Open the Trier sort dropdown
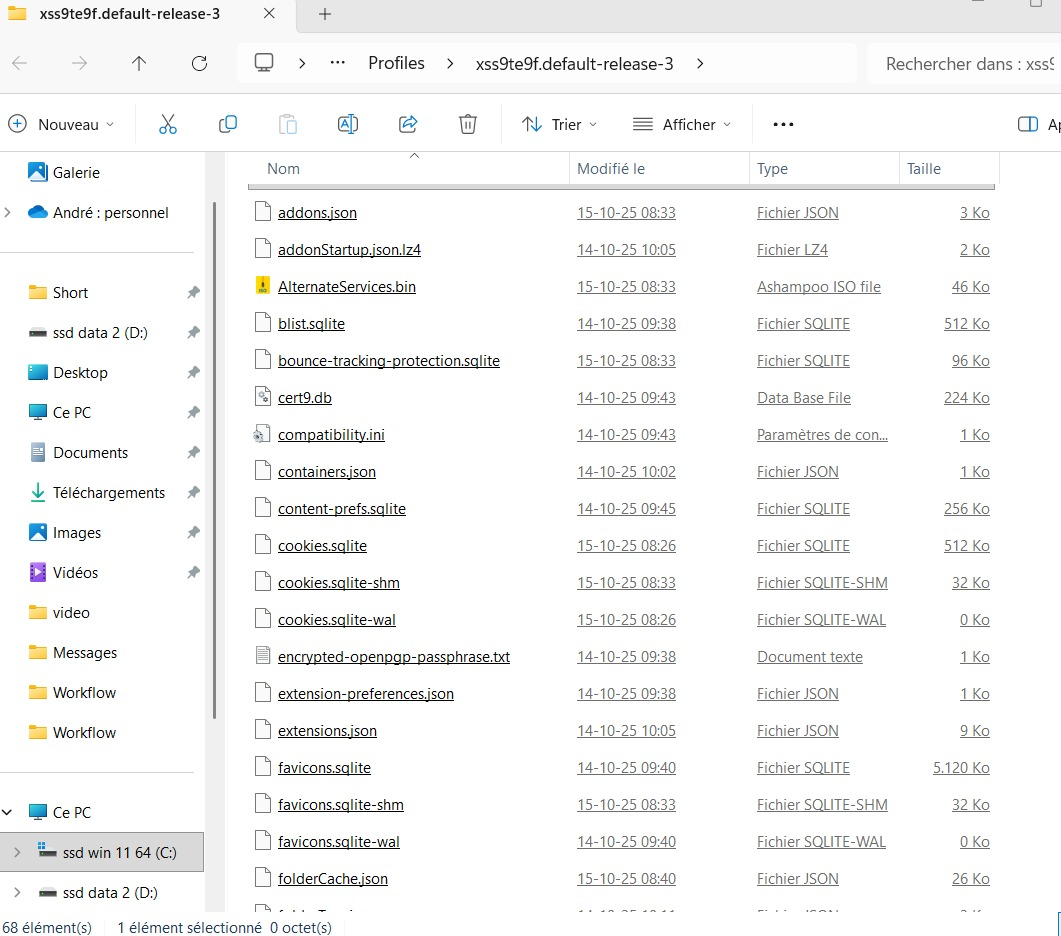 (559, 124)
